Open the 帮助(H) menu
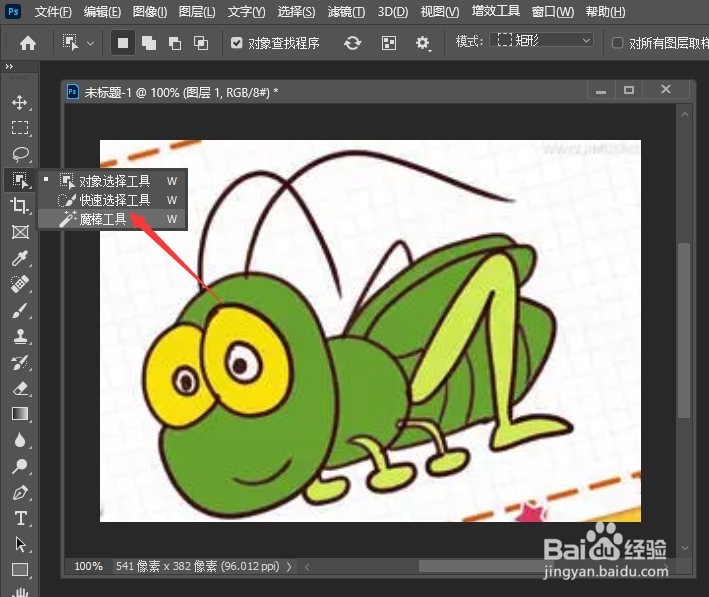Screen dimensions: 709x597 (605, 11)
